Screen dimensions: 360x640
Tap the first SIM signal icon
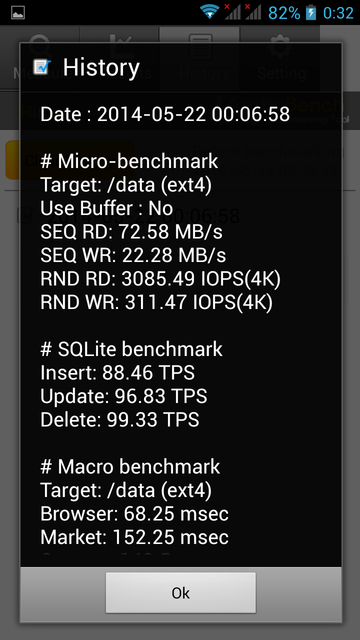[232, 12]
